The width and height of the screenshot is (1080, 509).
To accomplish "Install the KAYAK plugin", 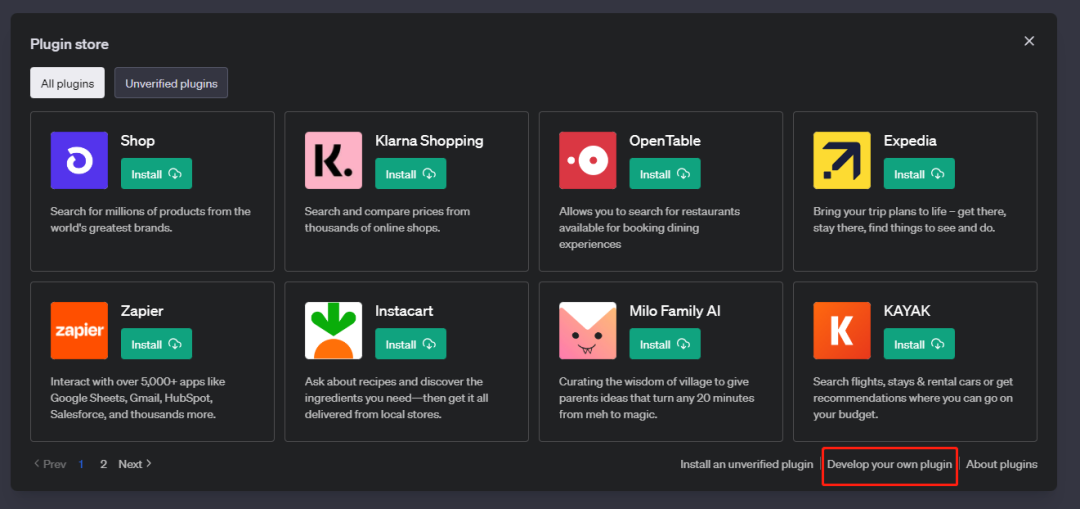I will pos(919,344).
